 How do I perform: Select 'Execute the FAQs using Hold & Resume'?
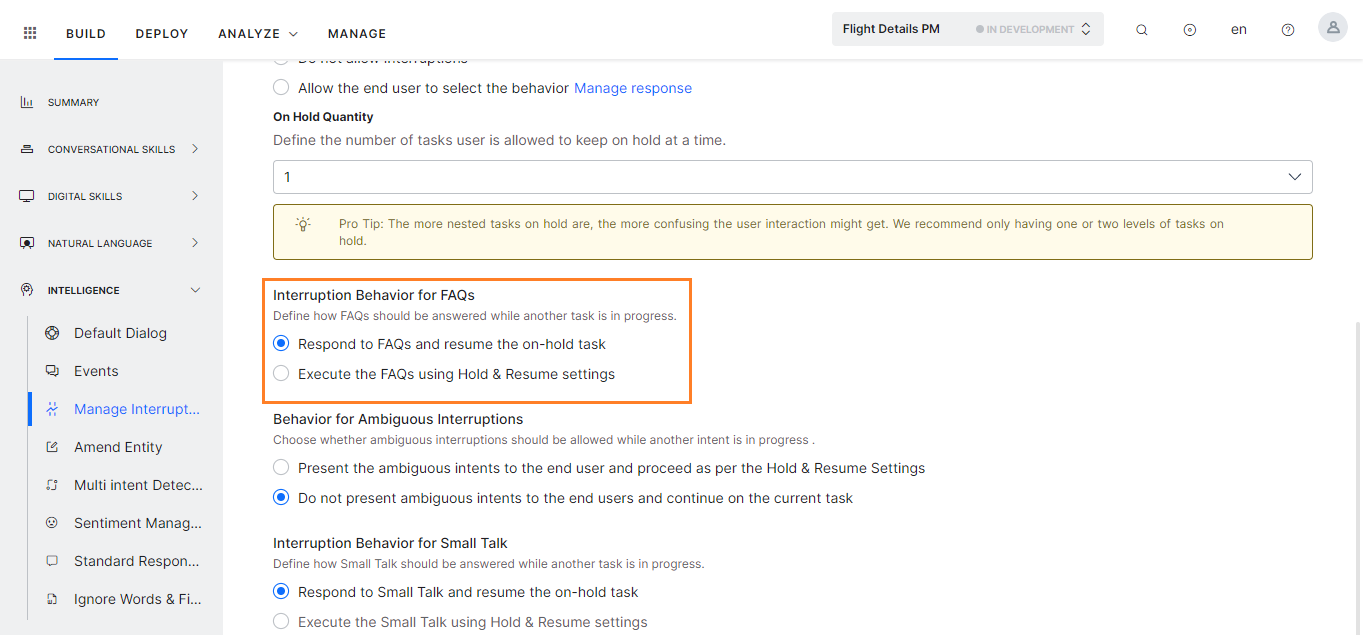coord(281,374)
